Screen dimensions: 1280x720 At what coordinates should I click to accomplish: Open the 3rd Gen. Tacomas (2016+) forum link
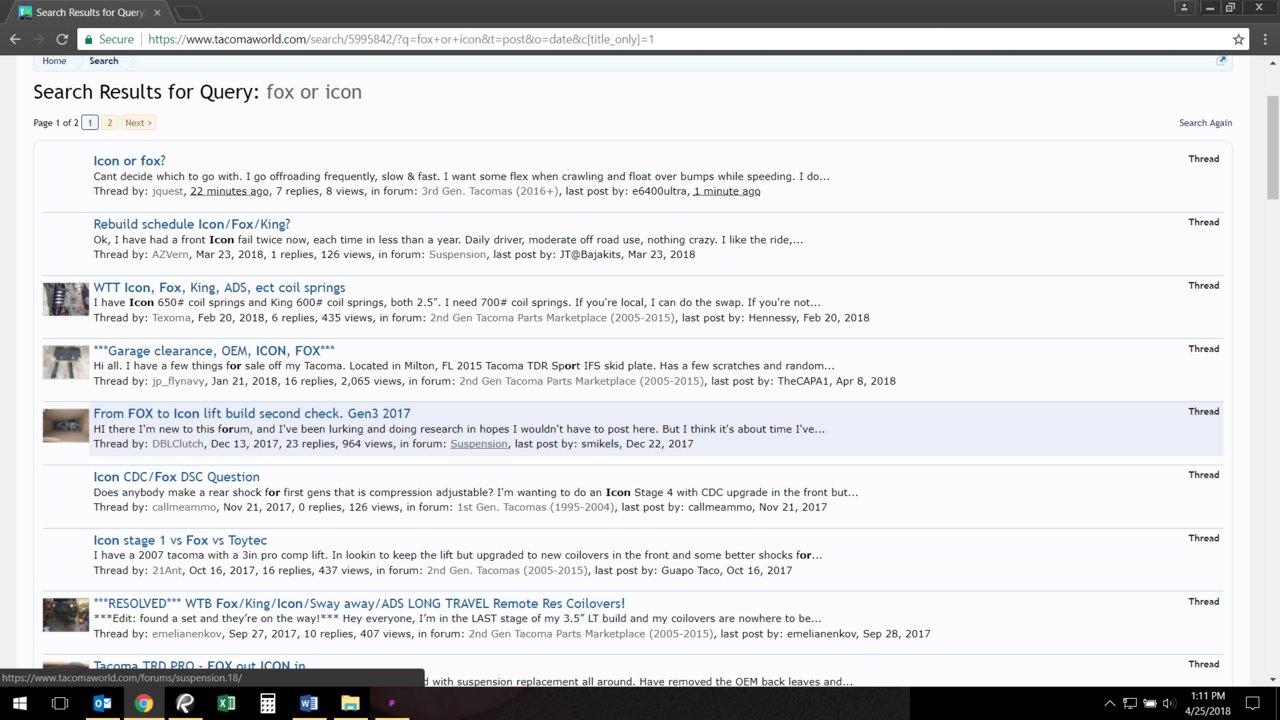(x=489, y=191)
